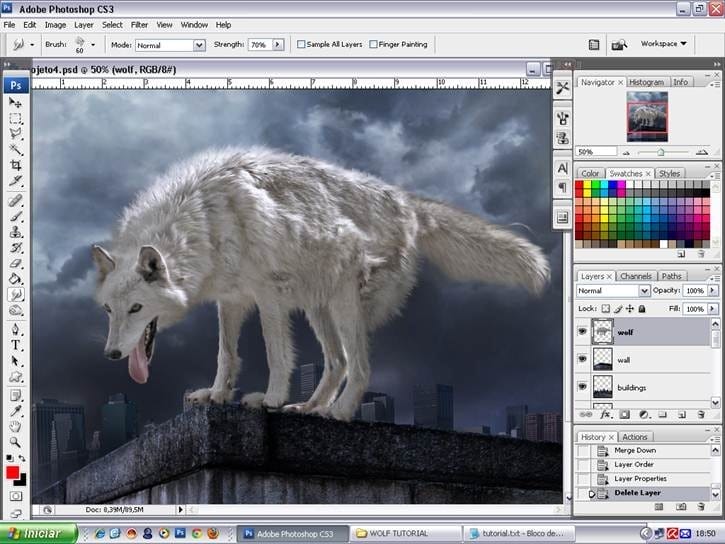The width and height of the screenshot is (725, 544).
Task: Open WOLF TUTORIAL taskbar button
Action: [405, 533]
